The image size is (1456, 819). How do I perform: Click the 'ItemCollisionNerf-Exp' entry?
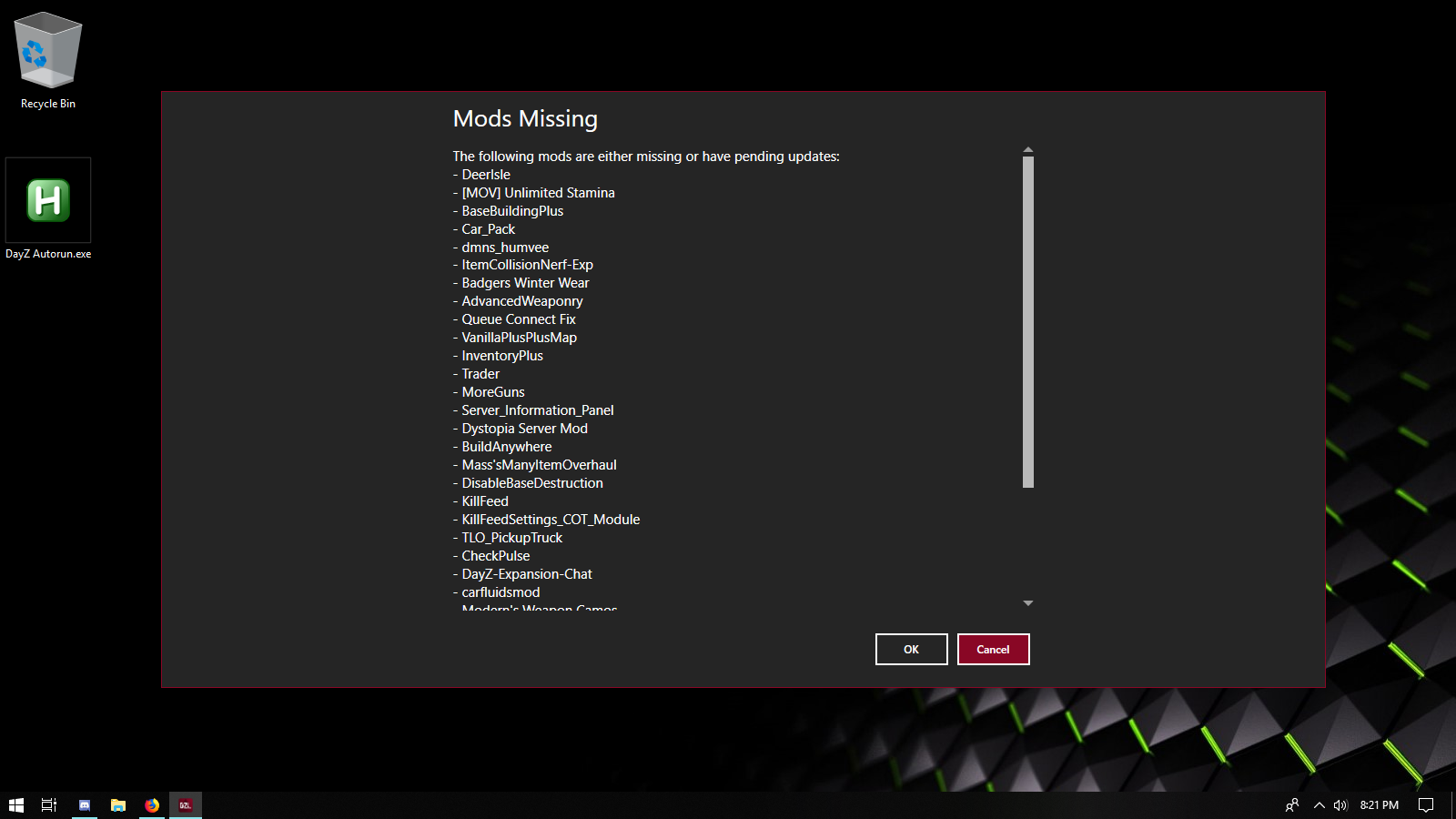click(x=527, y=265)
